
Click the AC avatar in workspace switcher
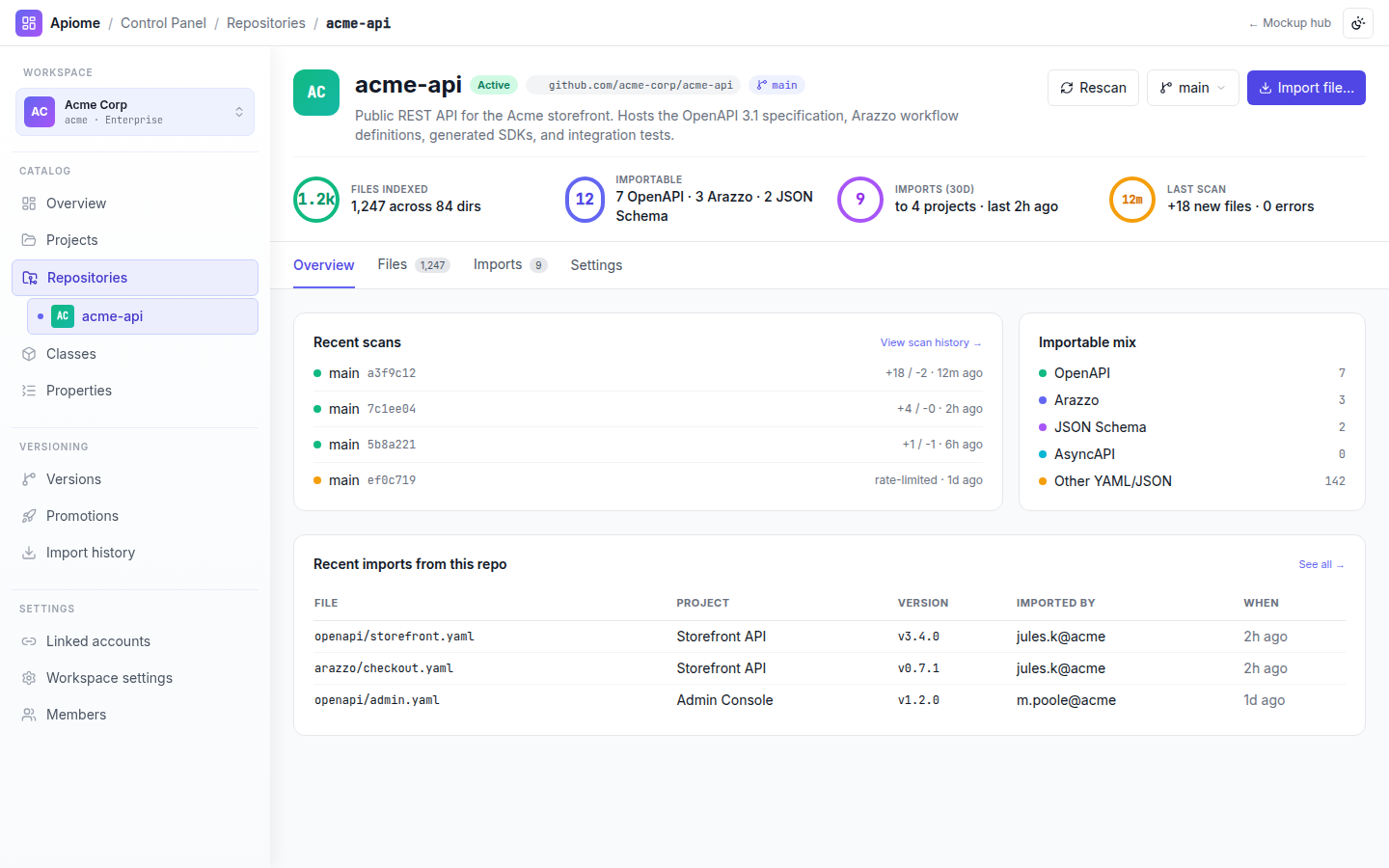pyautogui.click(x=40, y=112)
